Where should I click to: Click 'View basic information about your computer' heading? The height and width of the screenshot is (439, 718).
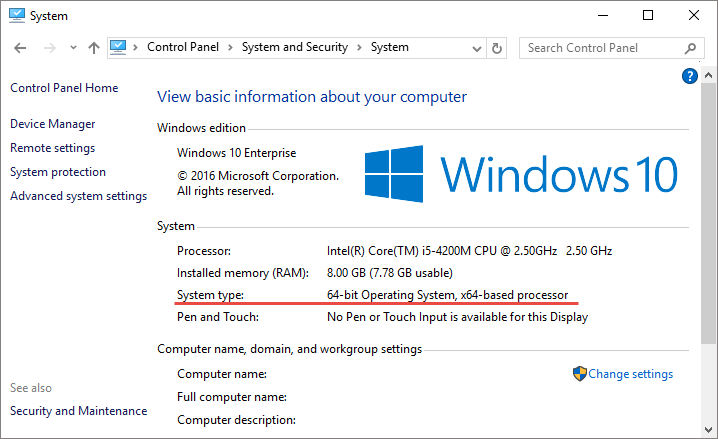pos(312,97)
